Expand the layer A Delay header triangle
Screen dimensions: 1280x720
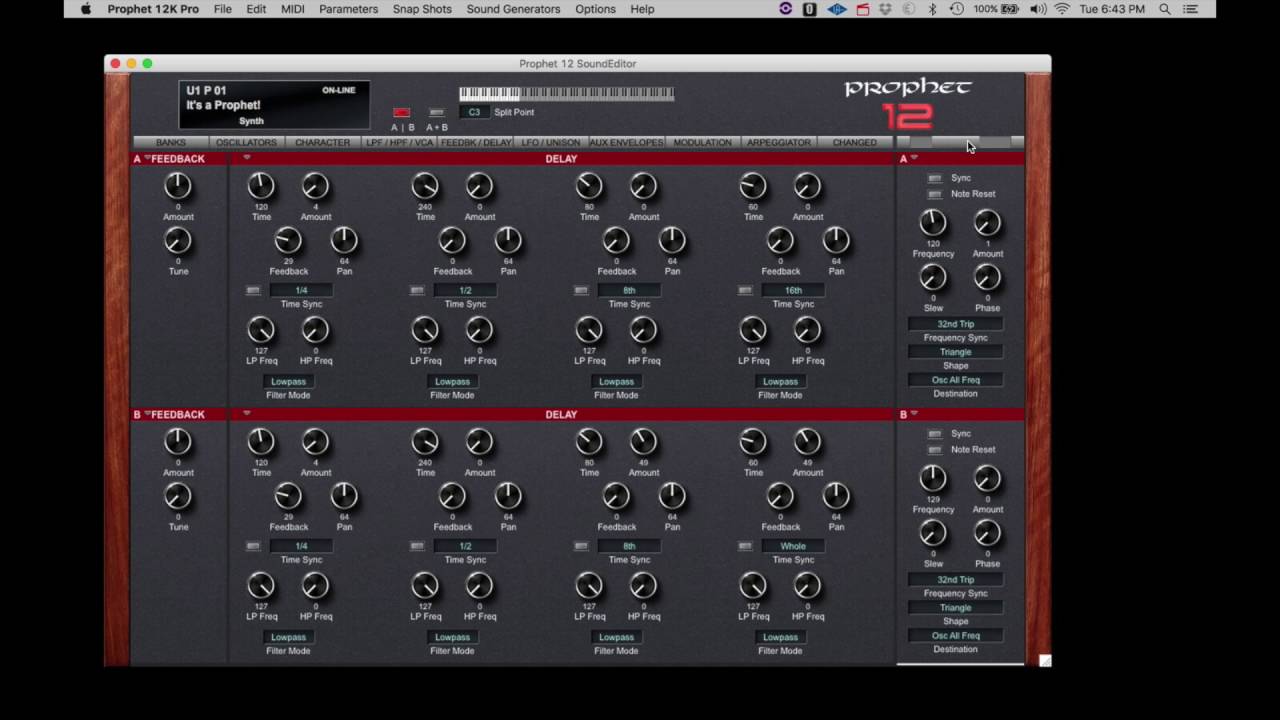pyautogui.click(x=246, y=158)
